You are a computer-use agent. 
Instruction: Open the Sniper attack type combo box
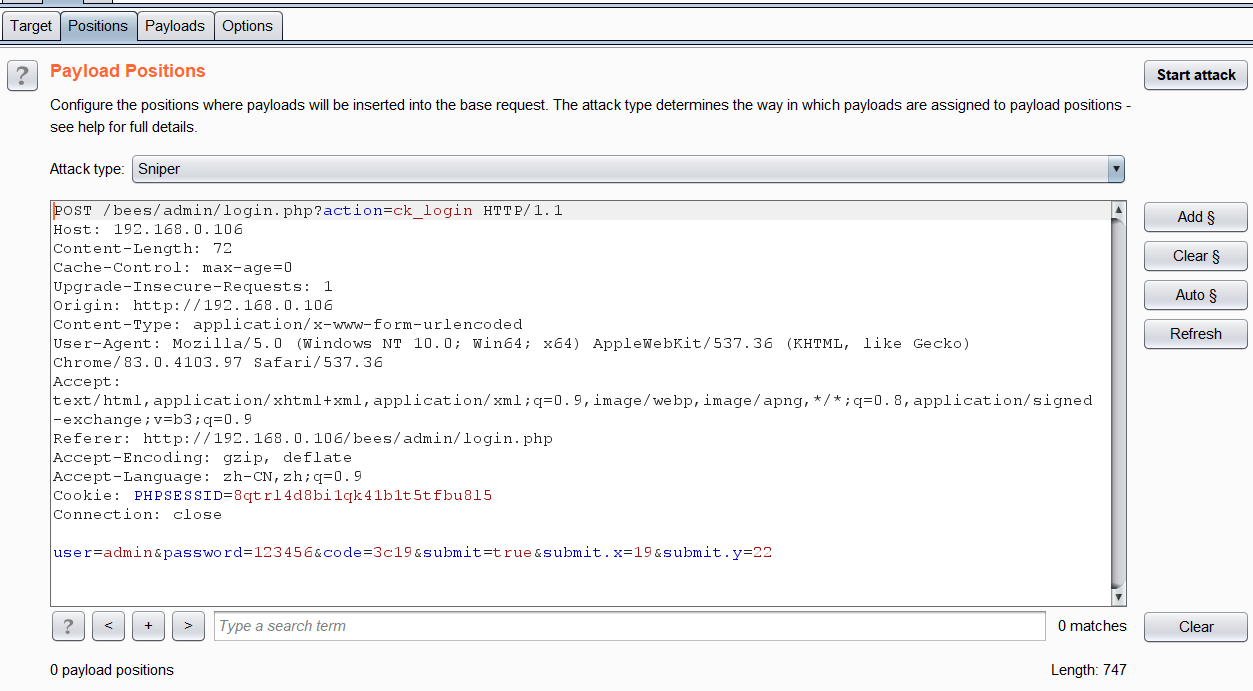[x=628, y=169]
